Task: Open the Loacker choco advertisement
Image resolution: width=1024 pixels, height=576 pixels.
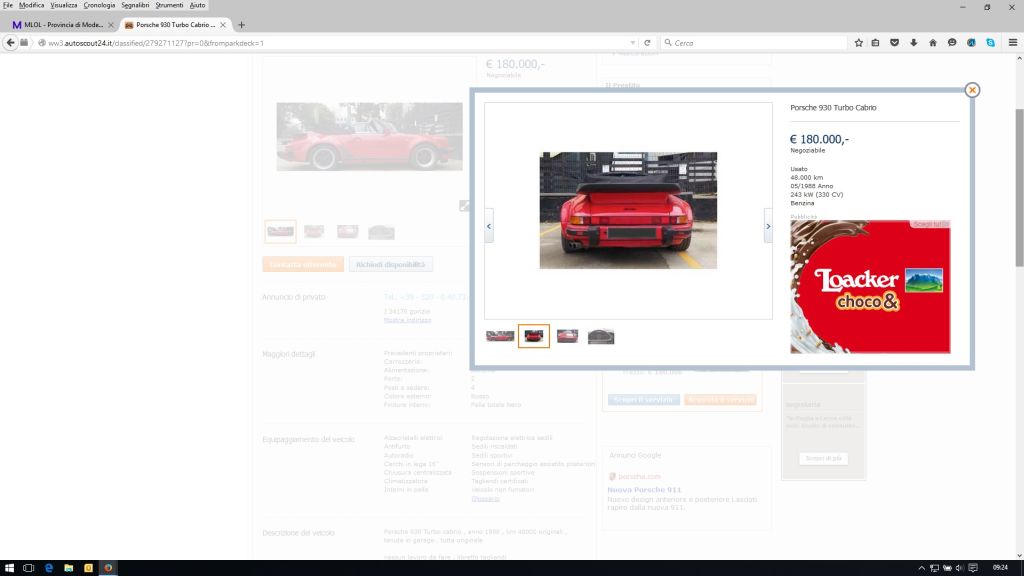Action: [870, 287]
